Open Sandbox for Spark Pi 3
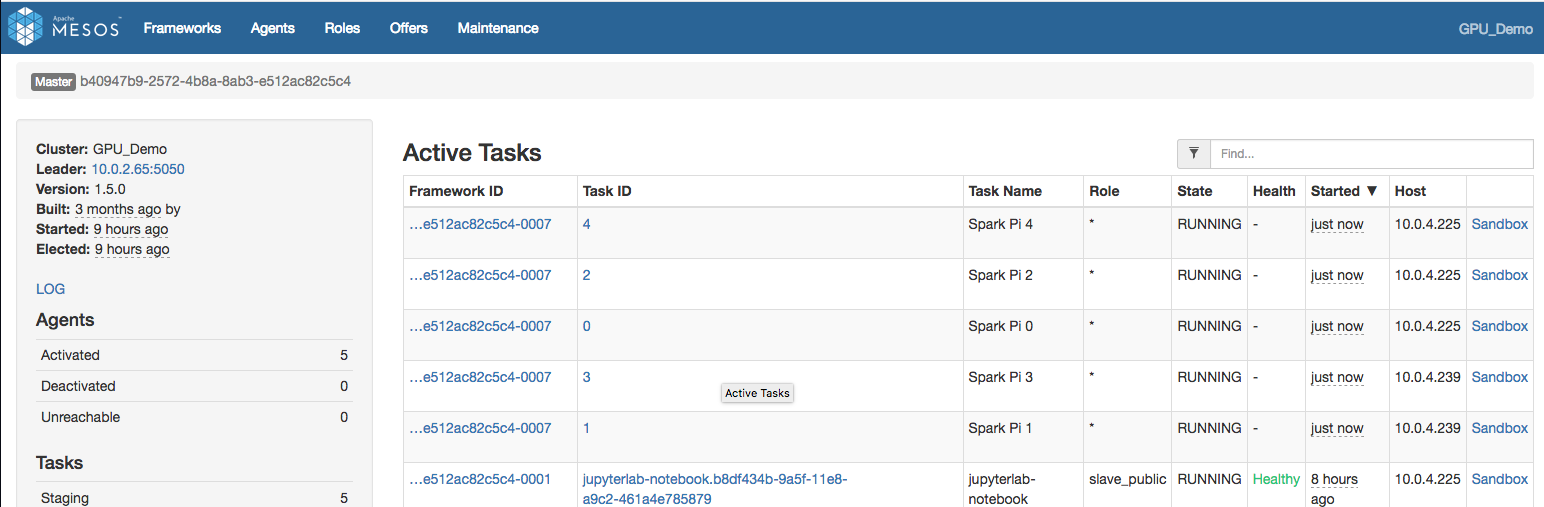Viewport: 1544px width, 507px height. (x=1499, y=377)
